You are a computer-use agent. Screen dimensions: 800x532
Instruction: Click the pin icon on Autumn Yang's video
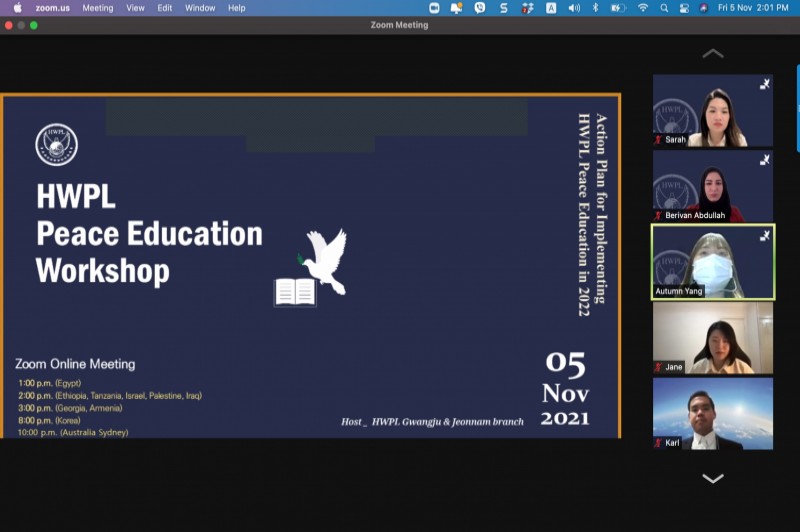point(765,235)
